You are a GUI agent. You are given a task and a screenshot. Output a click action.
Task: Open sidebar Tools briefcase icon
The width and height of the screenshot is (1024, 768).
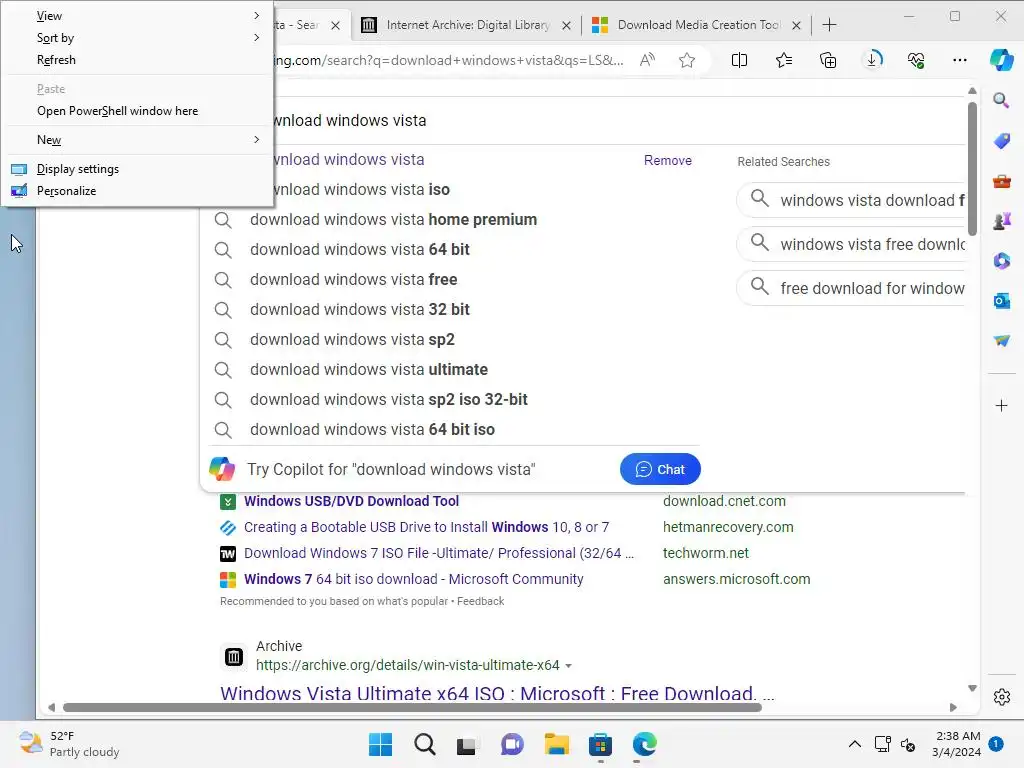1001,181
